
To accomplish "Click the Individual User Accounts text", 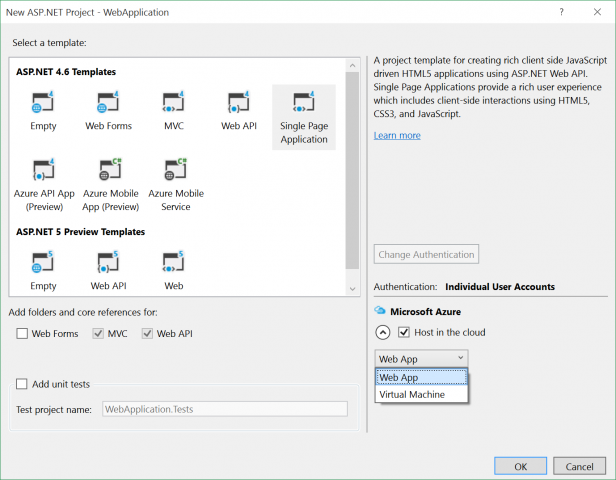I will tap(500, 287).
